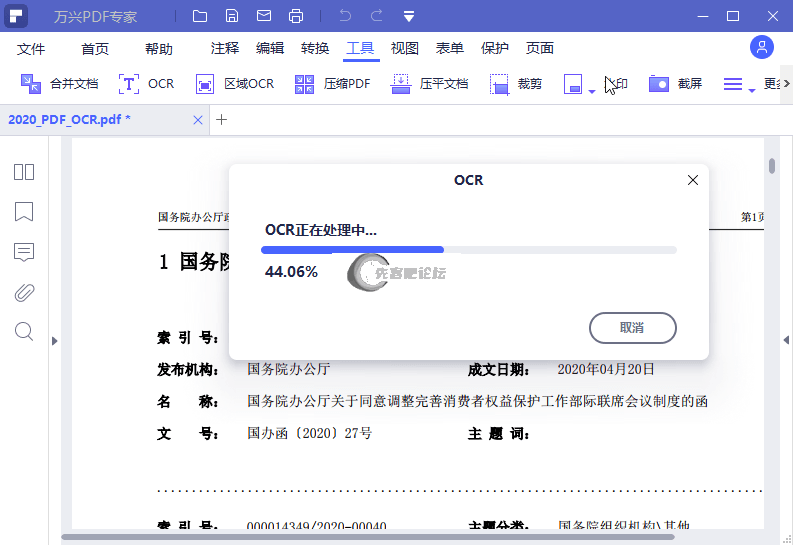Open the attachments paperclip panel
Viewport: 793px width, 545px height.
[x=24, y=292]
